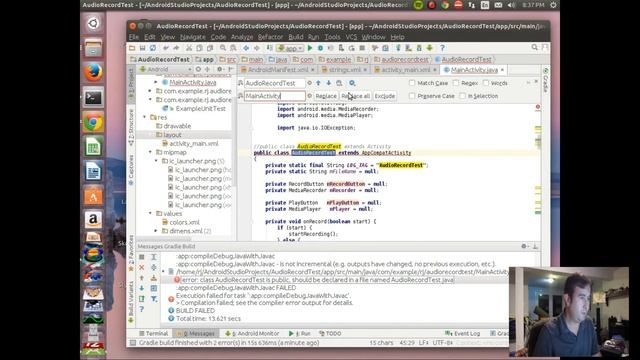Toggle the Regex checkbox

tap(456, 83)
